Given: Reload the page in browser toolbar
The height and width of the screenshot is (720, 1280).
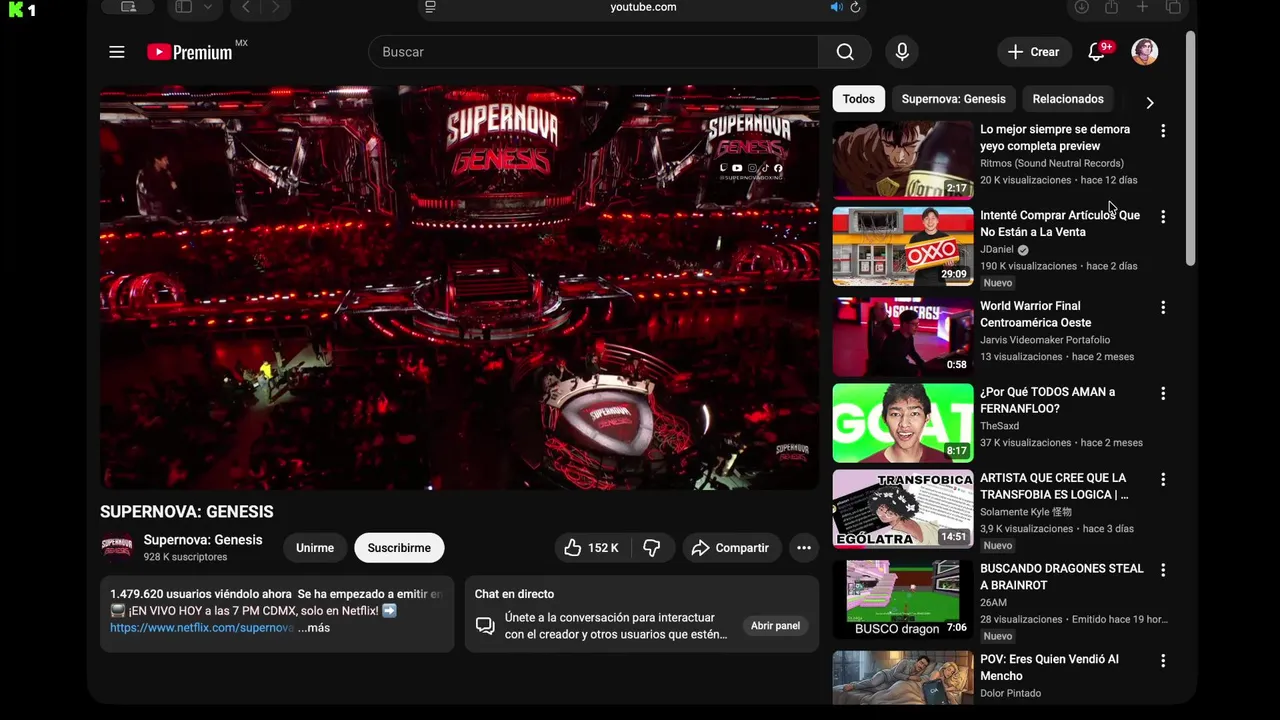Looking at the screenshot, I should 855,7.
